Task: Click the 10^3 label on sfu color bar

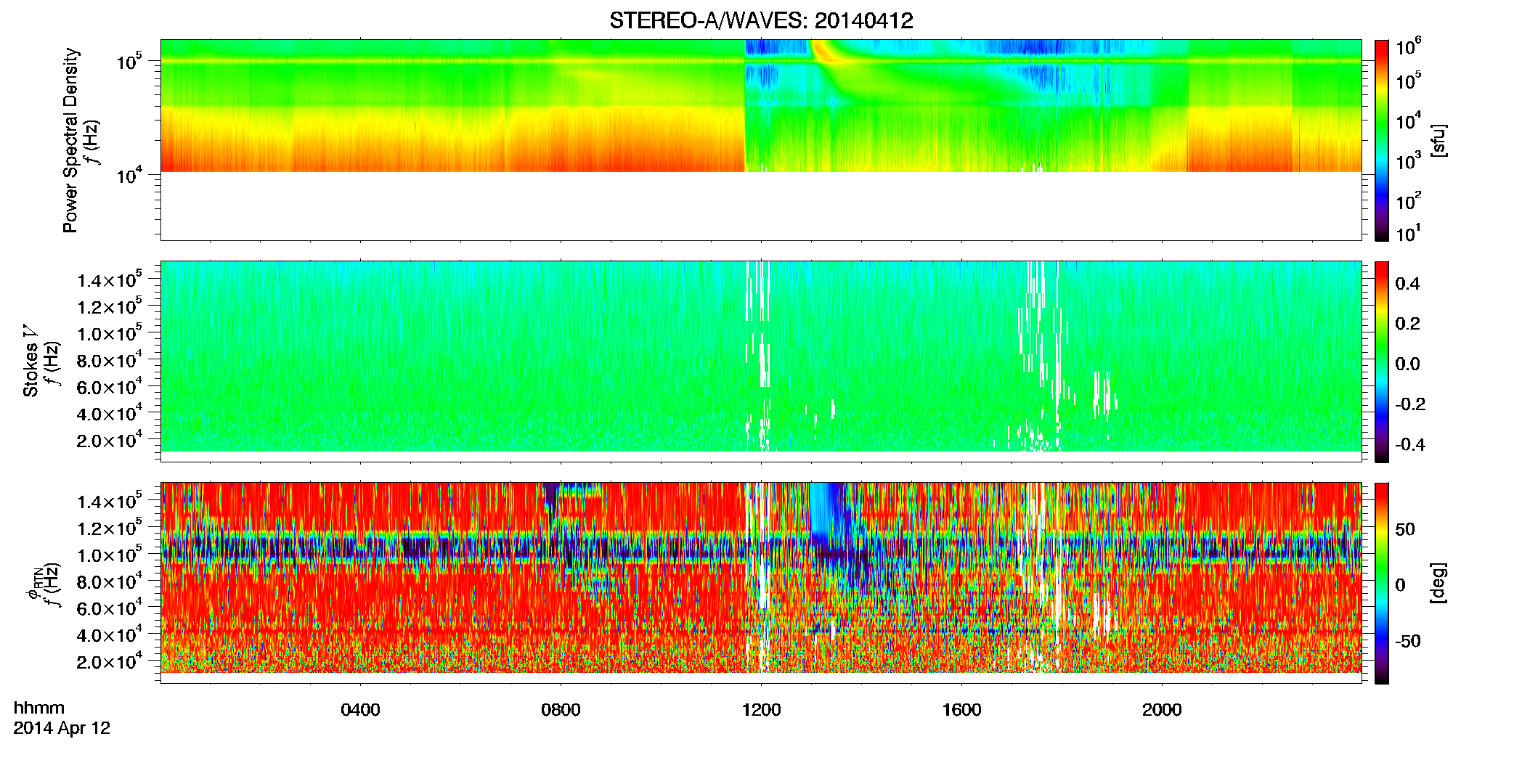Action: point(1409,160)
